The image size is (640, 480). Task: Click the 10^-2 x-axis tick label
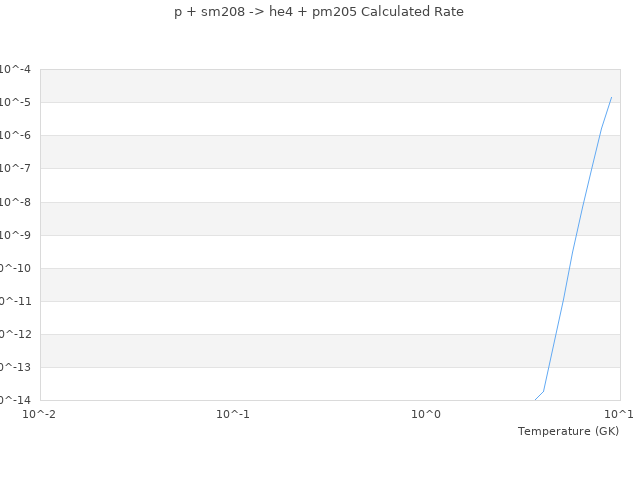40,414
